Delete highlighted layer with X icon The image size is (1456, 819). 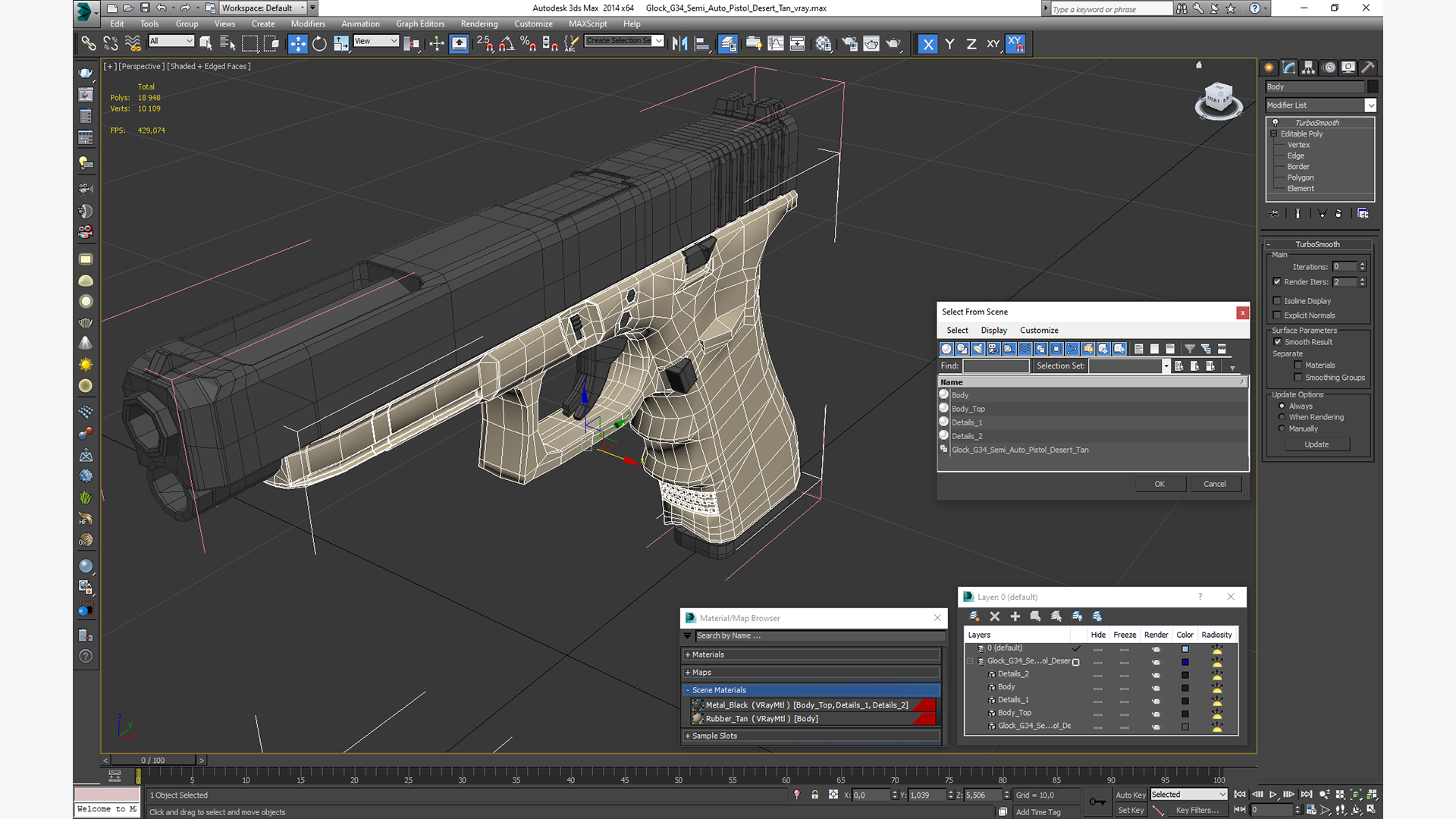(995, 617)
